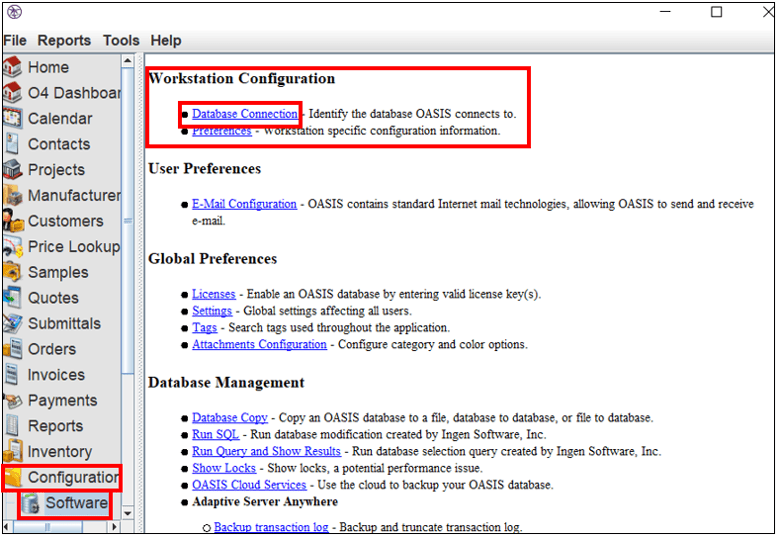778x537 pixels.
Task: Open the File menu
Action: (x=15, y=40)
